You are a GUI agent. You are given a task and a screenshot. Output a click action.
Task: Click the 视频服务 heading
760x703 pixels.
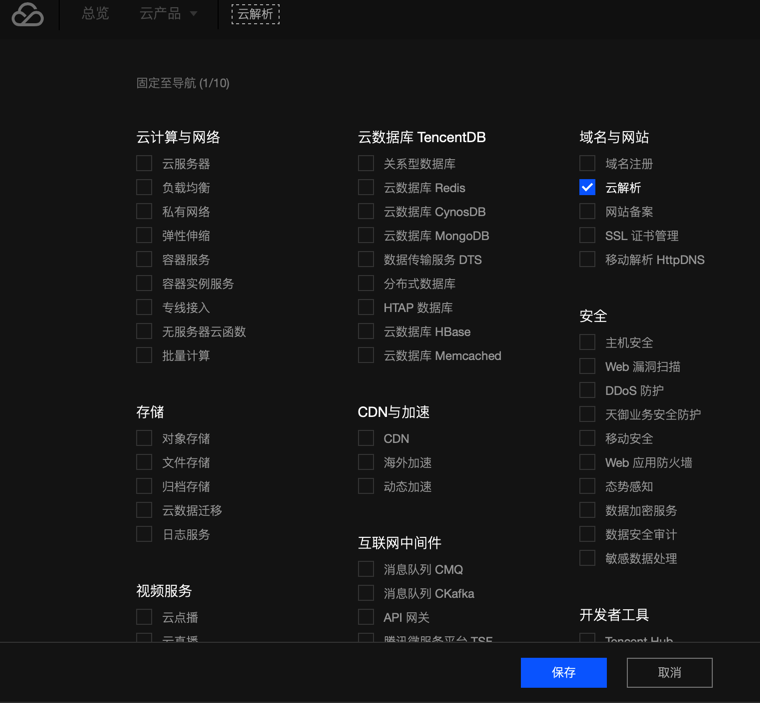pyautogui.click(x=164, y=591)
